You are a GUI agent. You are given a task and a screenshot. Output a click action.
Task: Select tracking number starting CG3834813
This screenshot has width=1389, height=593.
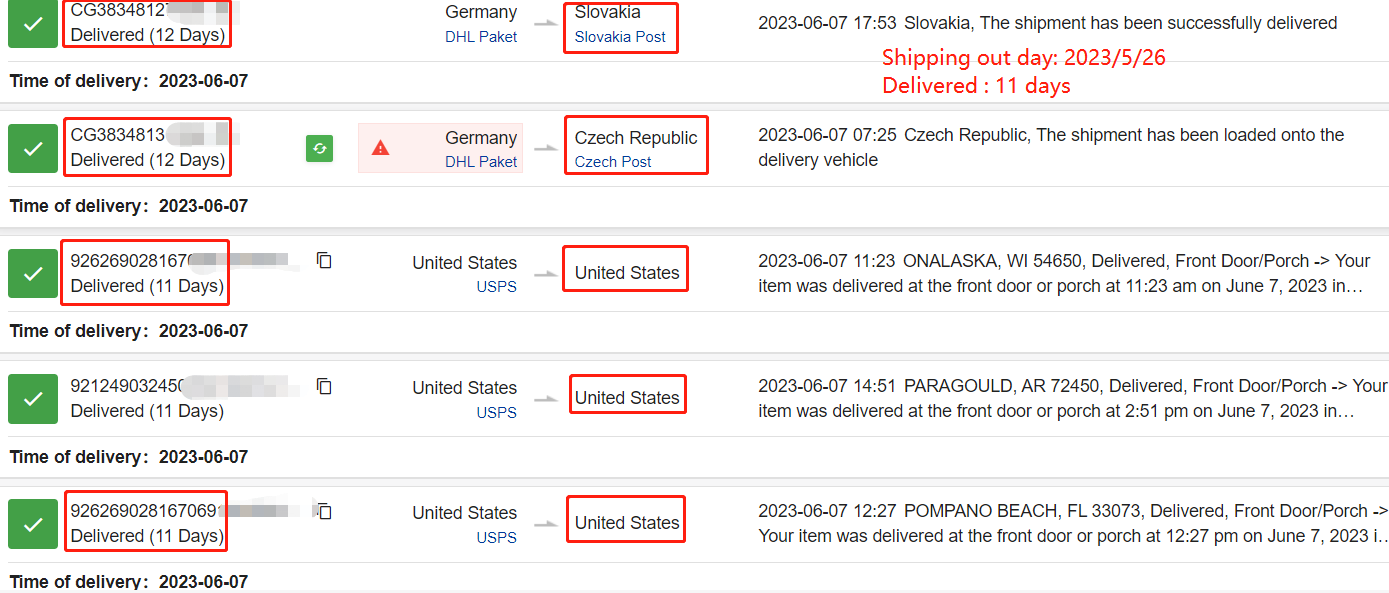[140, 135]
